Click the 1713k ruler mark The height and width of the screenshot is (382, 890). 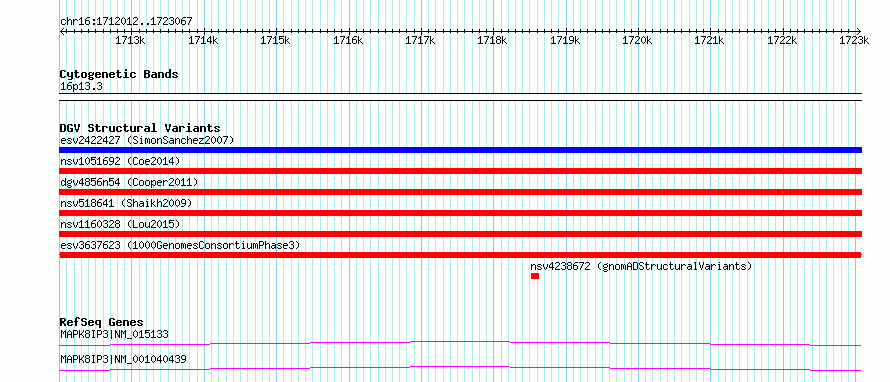point(130,40)
